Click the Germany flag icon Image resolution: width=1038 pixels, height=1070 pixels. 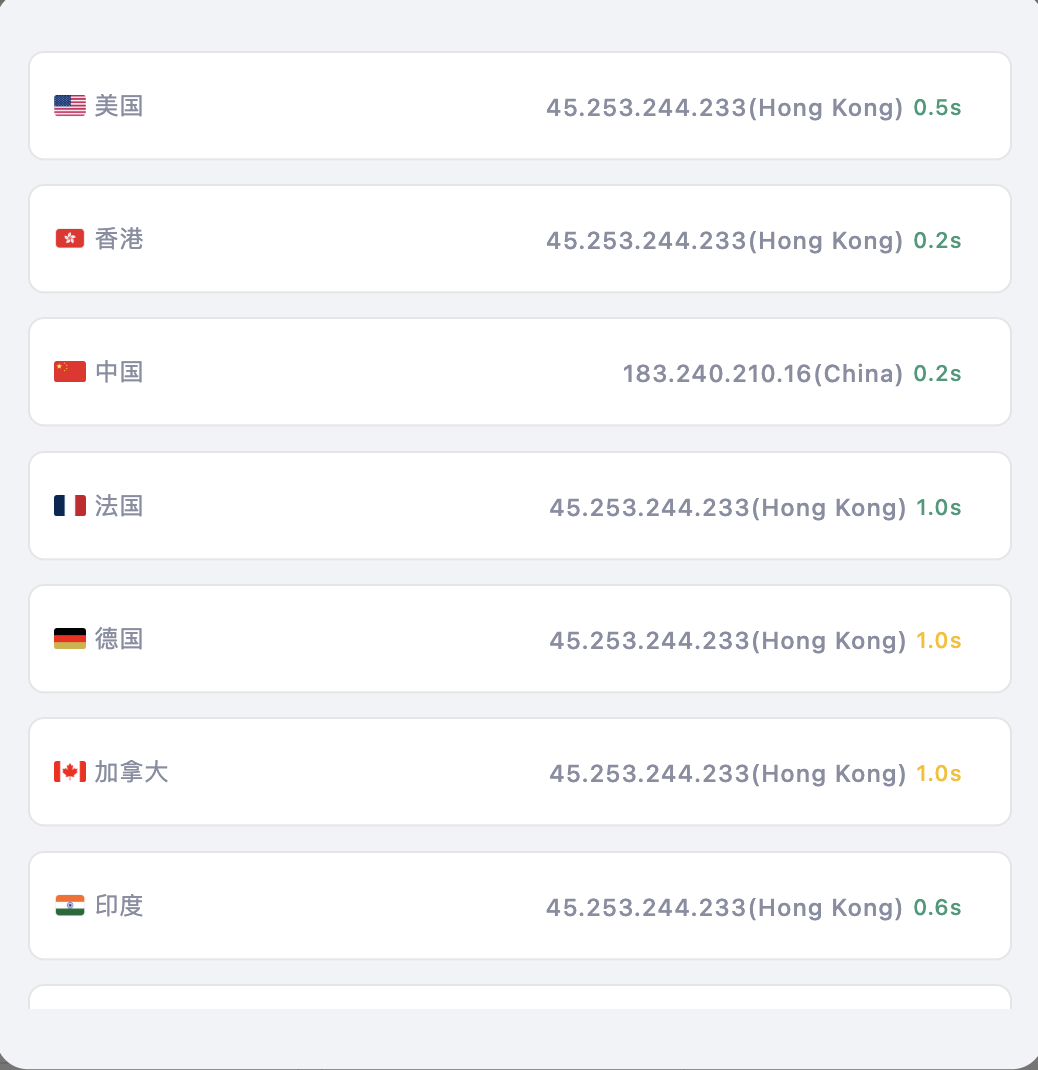(x=70, y=639)
